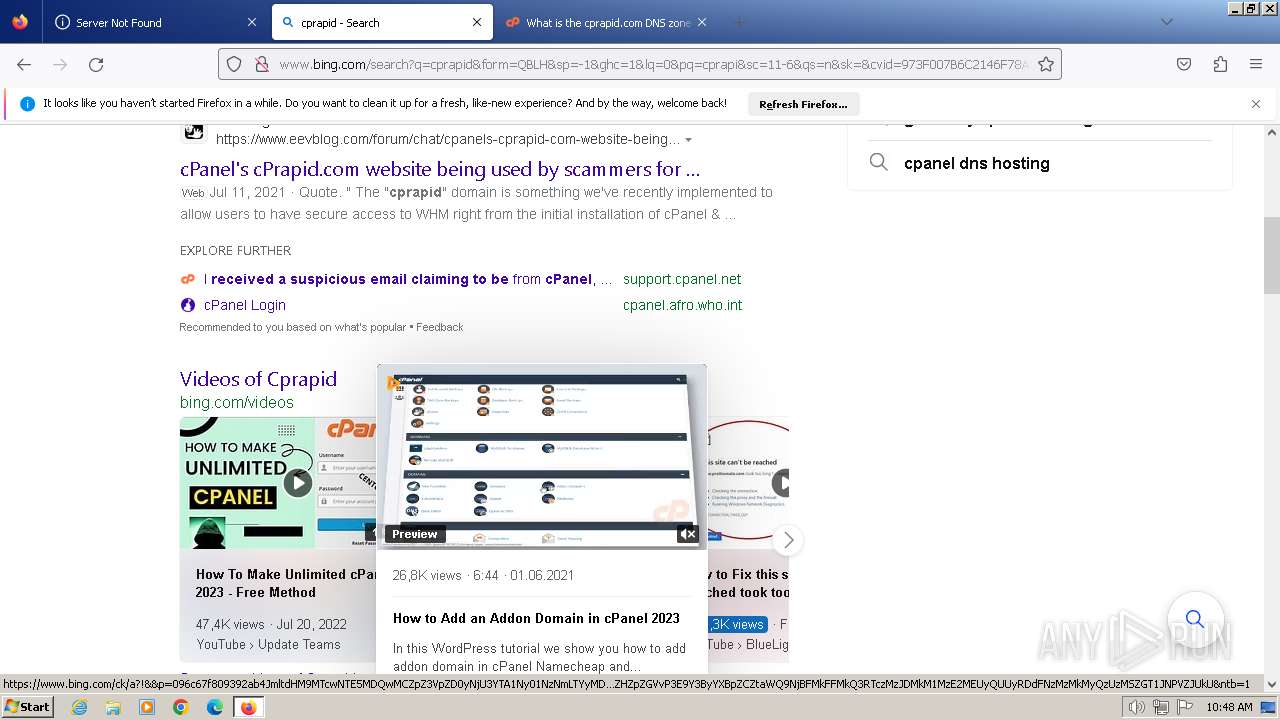This screenshot has height=720, width=1280.
Task: Open the tracking protection shield icon
Action: (x=234, y=64)
